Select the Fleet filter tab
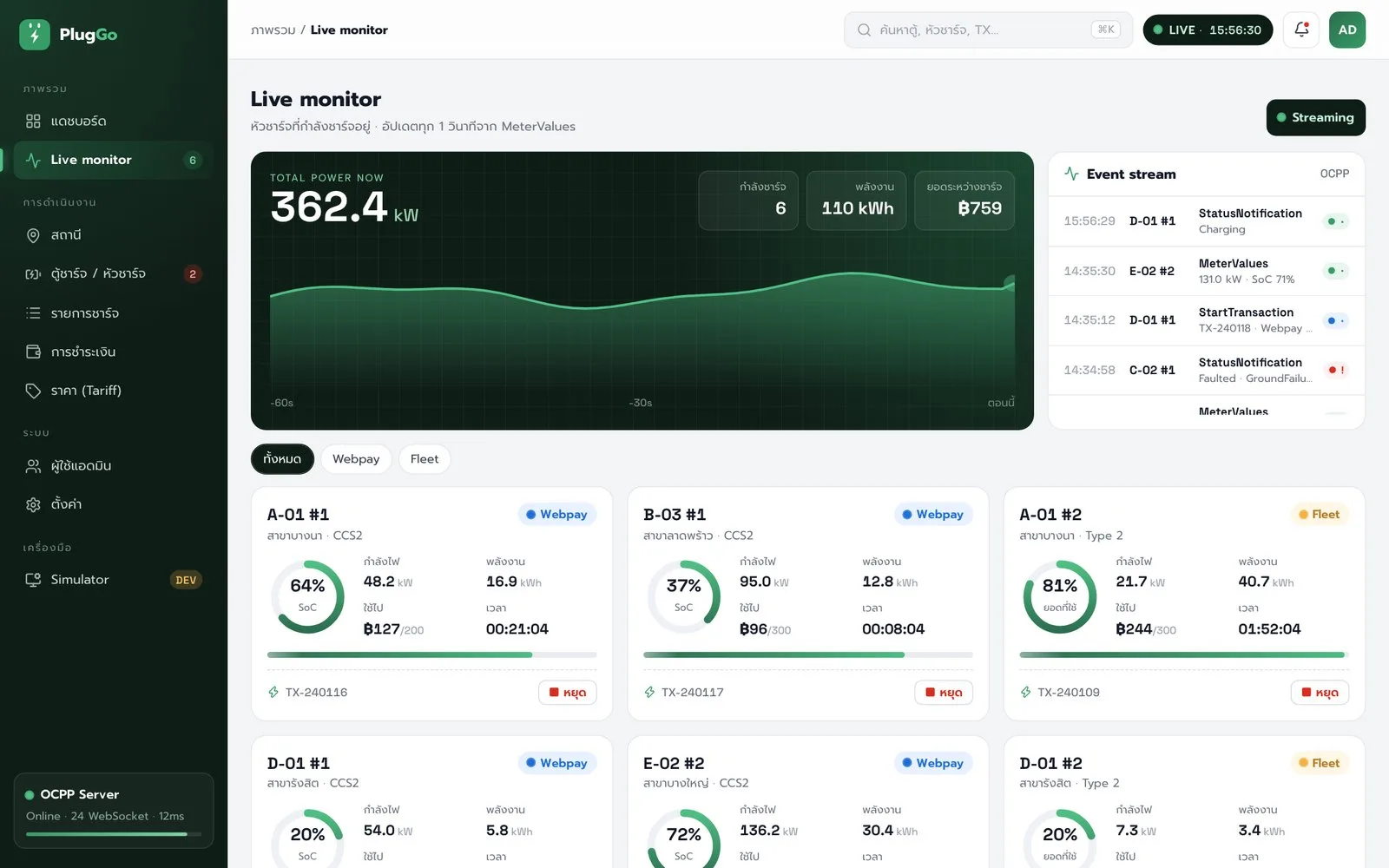Image resolution: width=1389 pixels, height=868 pixels. 425,459
